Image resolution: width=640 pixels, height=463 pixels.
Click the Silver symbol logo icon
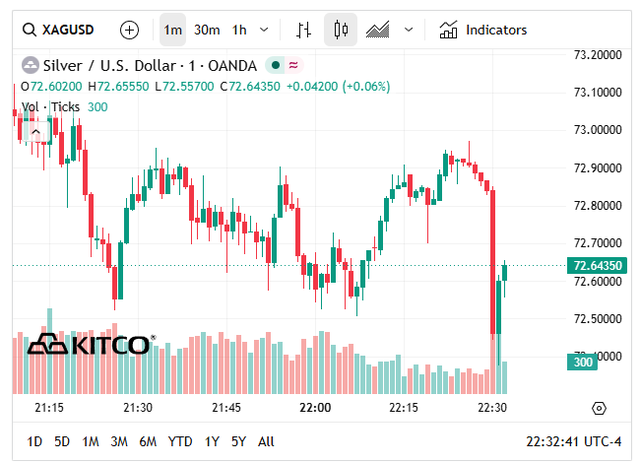(30, 65)
